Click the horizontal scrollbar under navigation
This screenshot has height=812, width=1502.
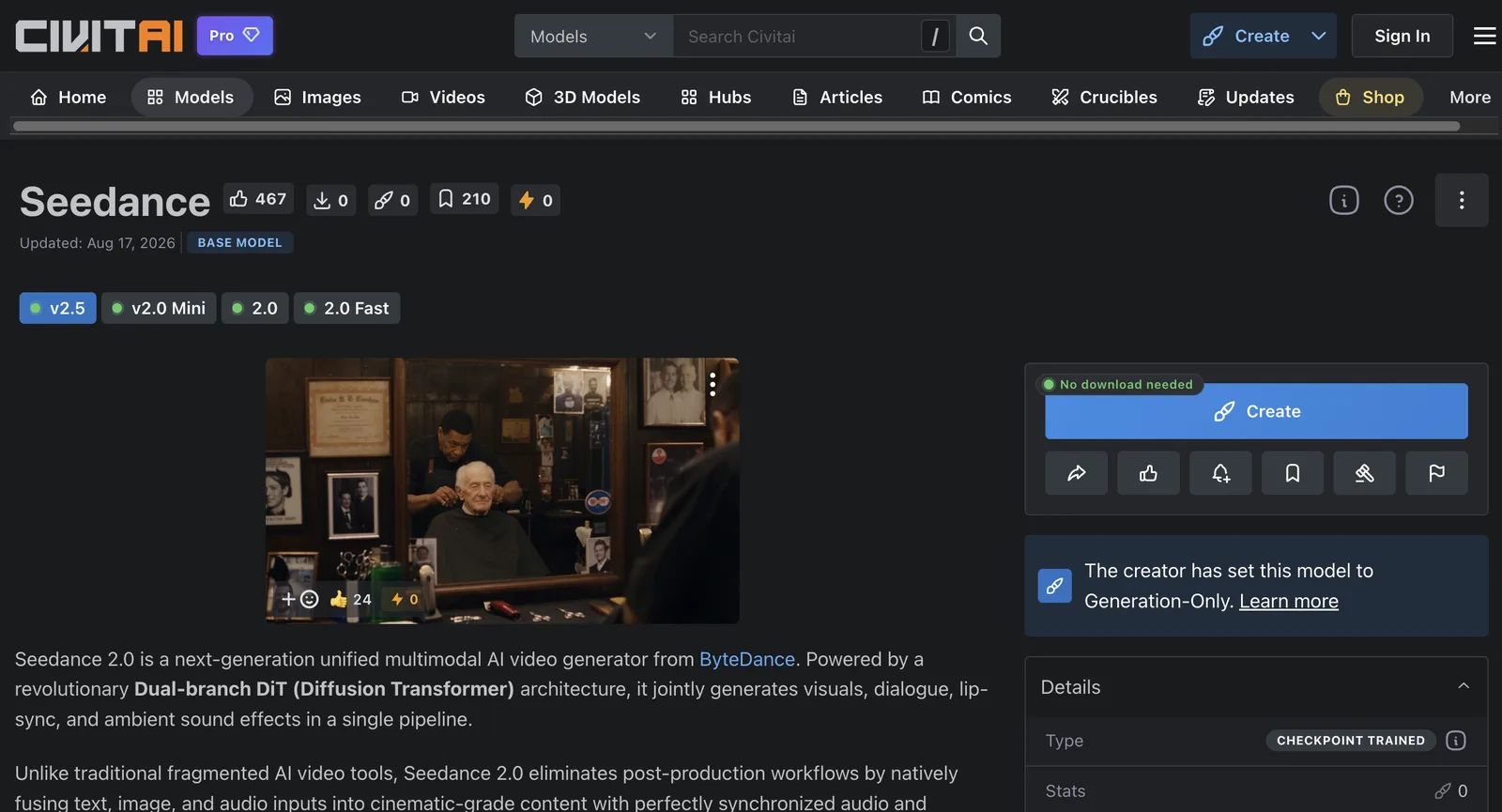pyautogui.click(x=737, y=126)
